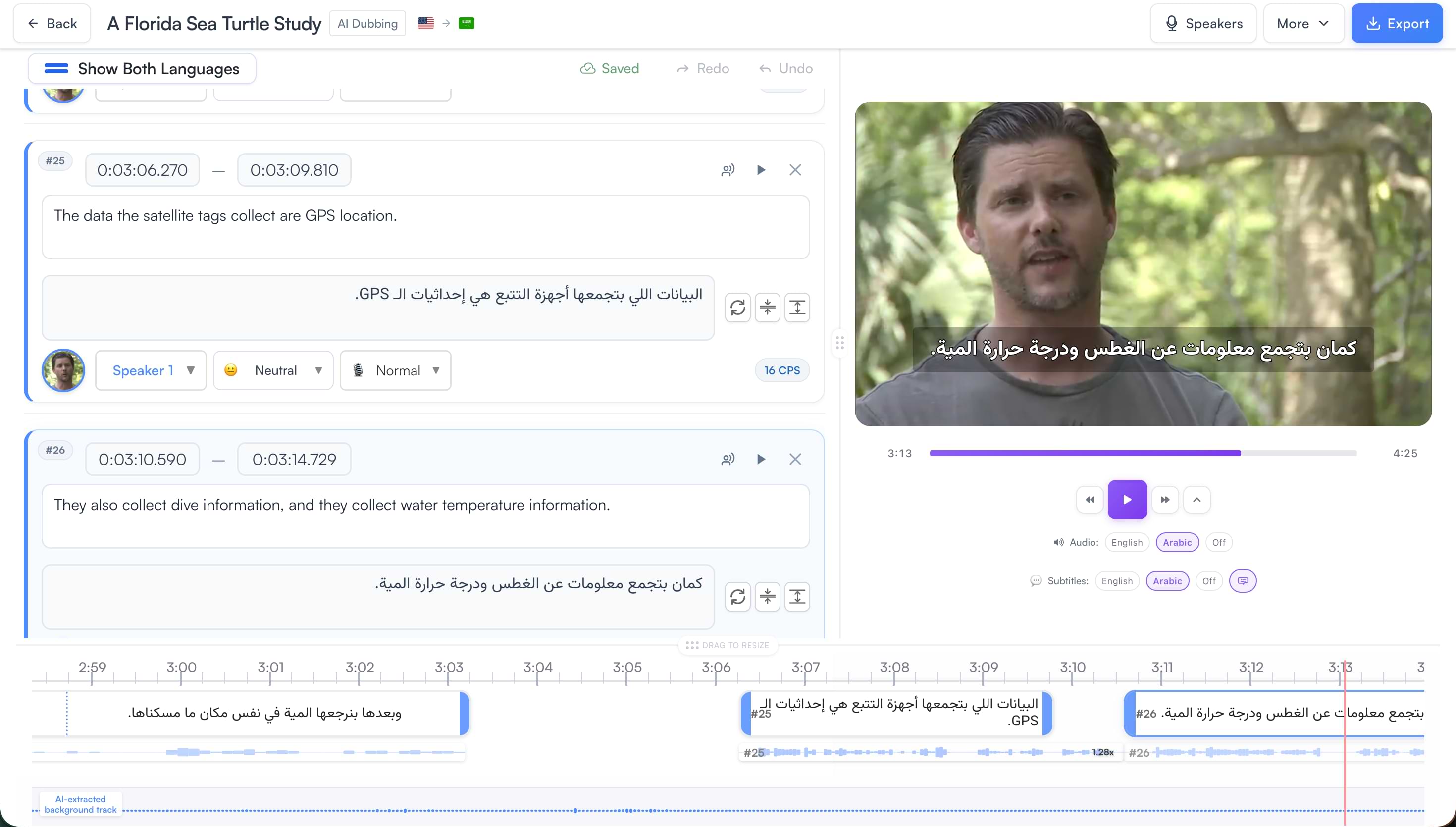
Task: Click the English text of segment #26
Action: 425,517
